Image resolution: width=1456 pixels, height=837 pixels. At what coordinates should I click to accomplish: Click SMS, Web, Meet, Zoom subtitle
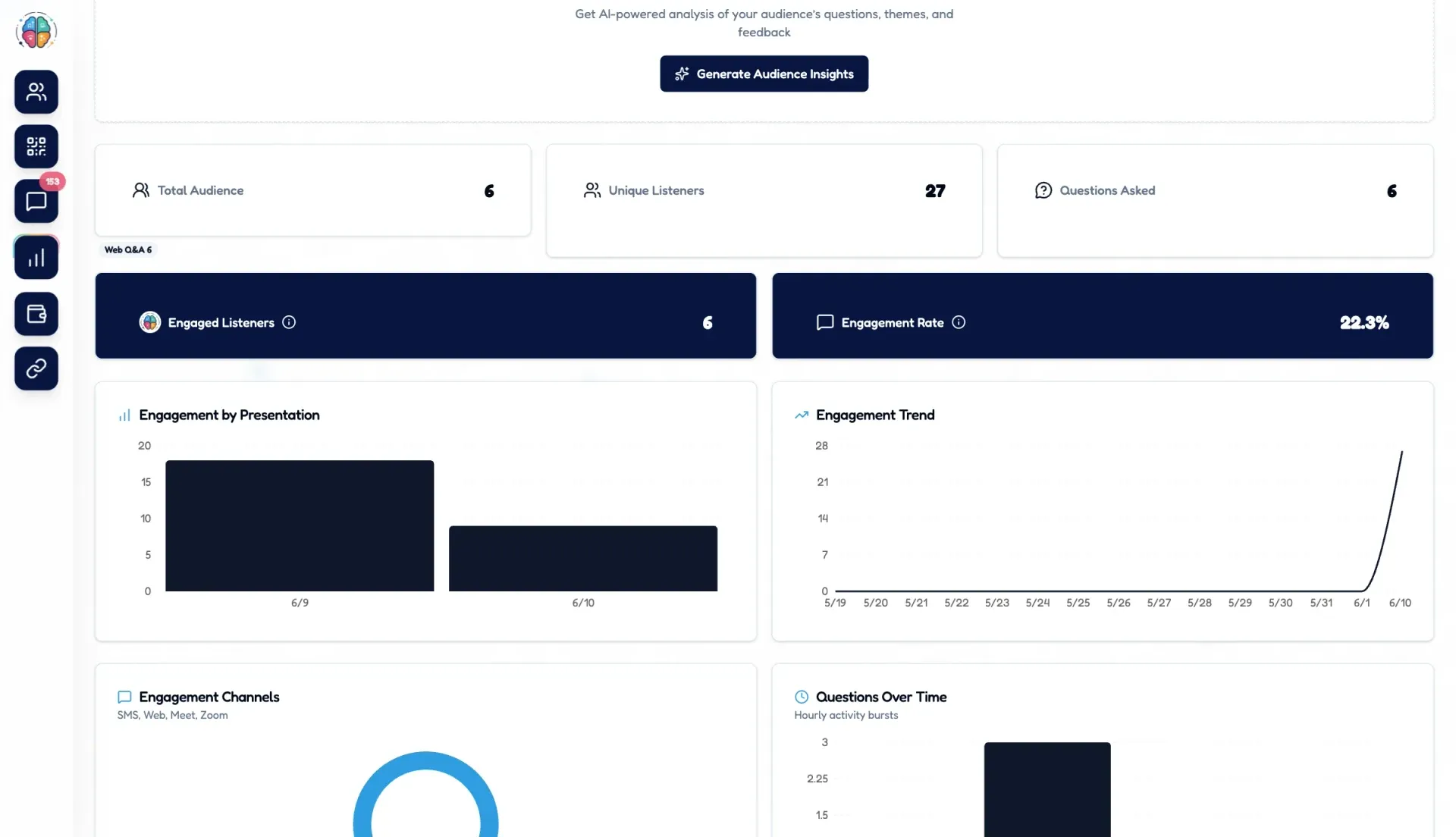[172, 715]
